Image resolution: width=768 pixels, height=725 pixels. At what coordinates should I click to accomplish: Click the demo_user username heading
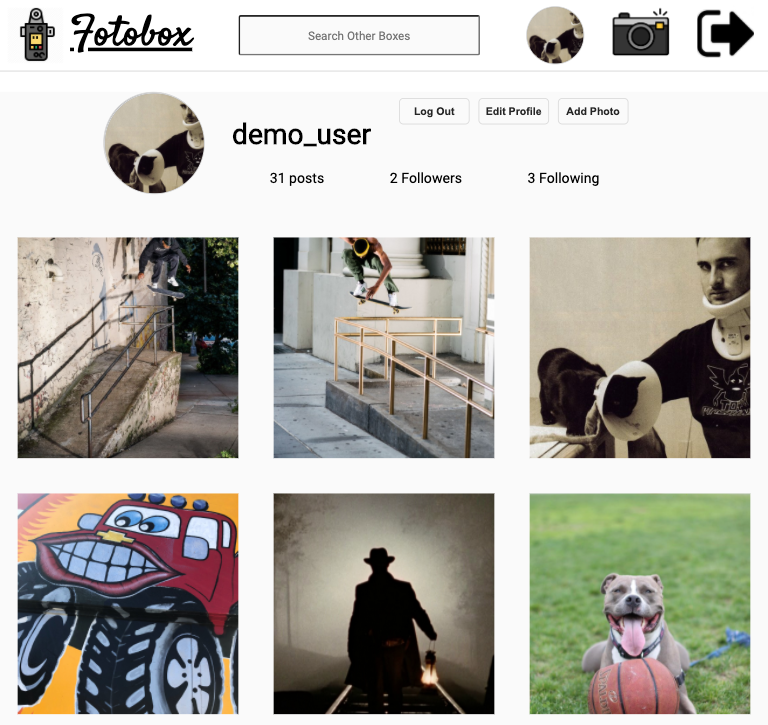(x=301, y=135)
